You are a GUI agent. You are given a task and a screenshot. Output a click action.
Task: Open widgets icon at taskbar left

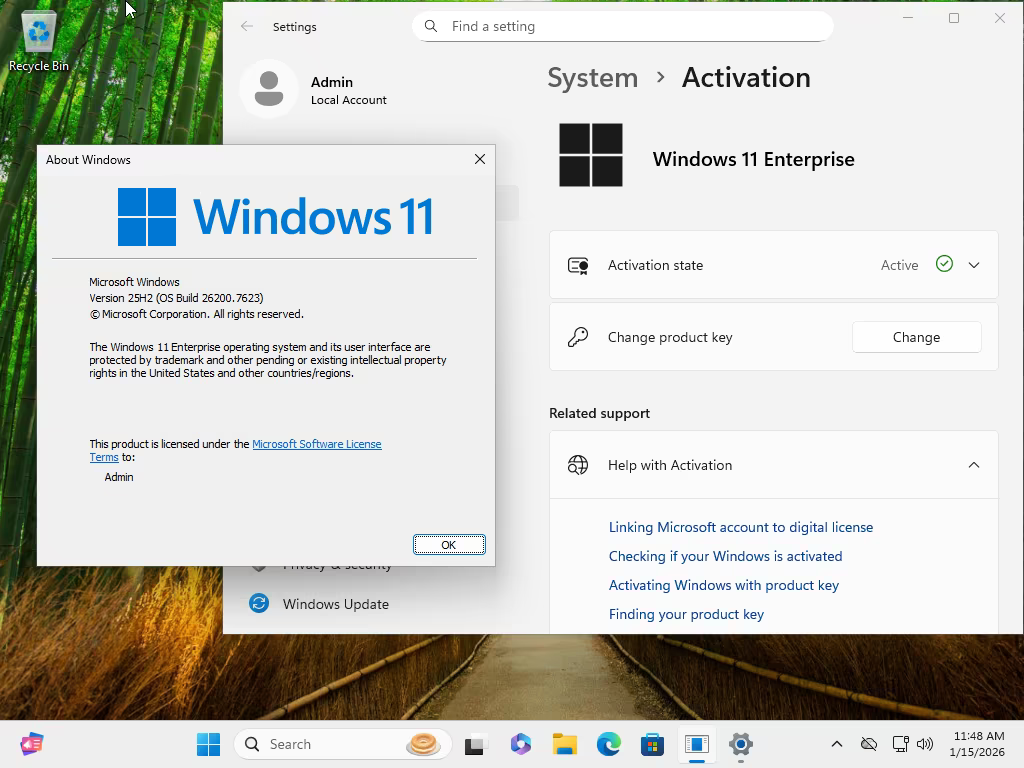[x=31, y=744]
